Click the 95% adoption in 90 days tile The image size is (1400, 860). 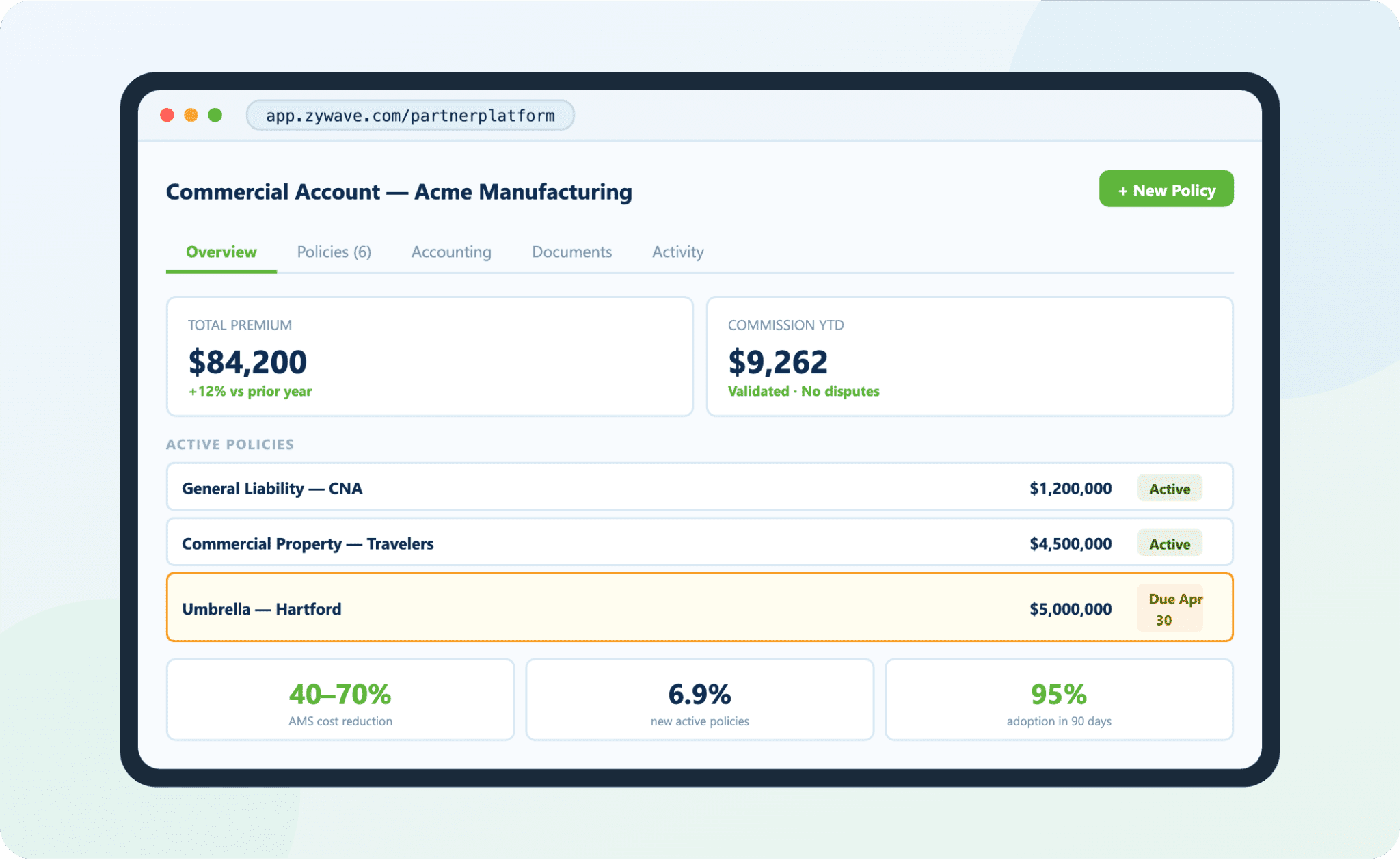(1058, 700)
